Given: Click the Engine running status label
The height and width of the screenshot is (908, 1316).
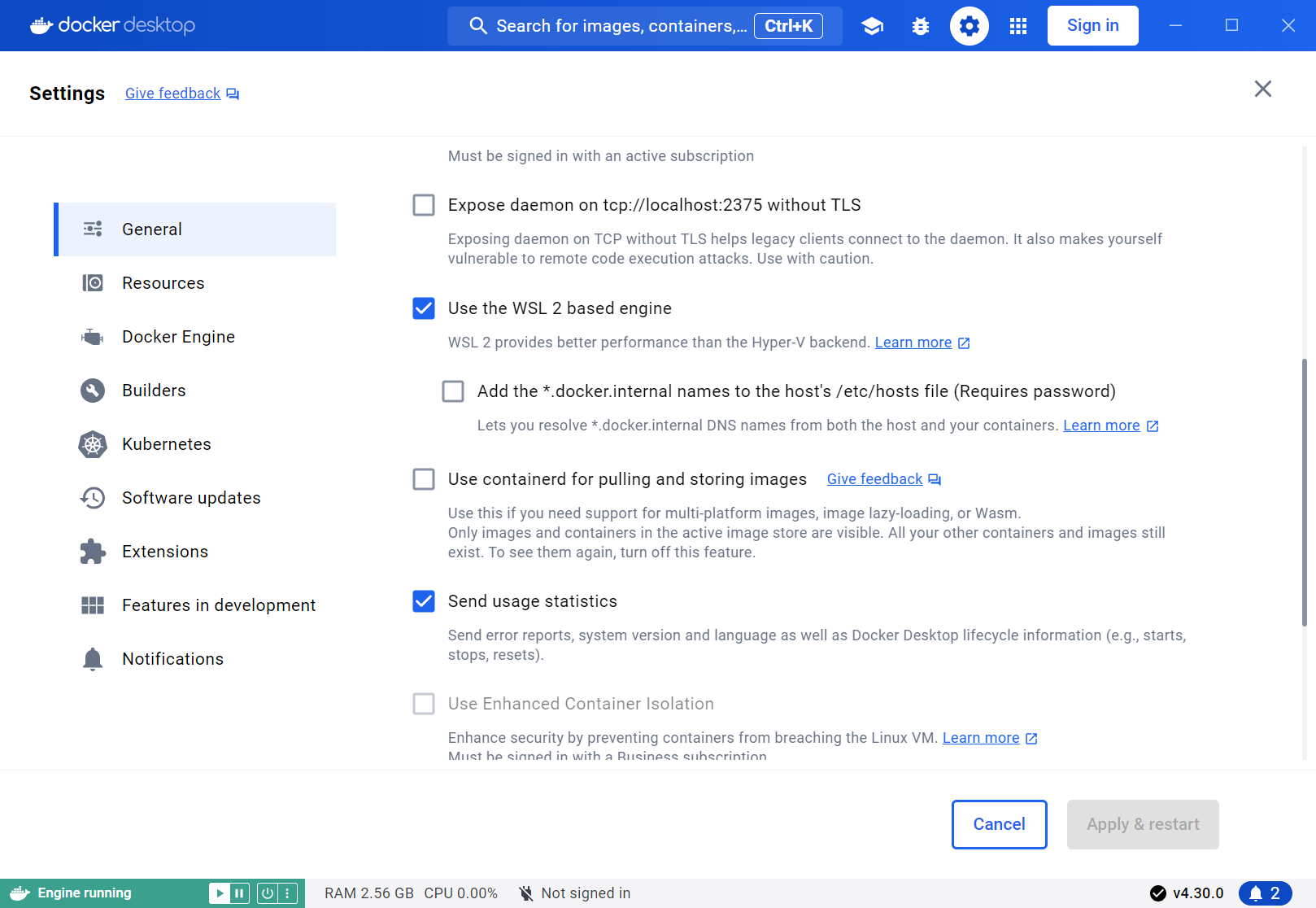Looking at the screenshot, I should pos(85,893).
